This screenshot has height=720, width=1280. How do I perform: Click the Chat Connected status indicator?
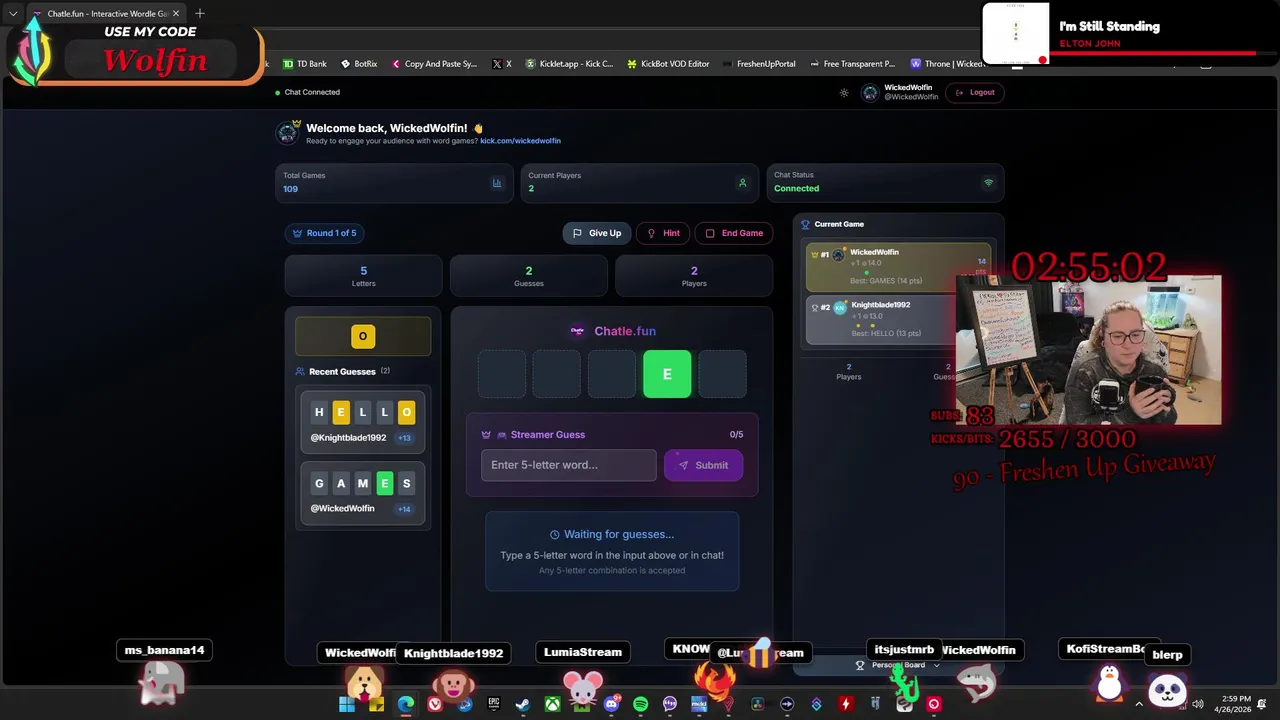pos(308,92)
